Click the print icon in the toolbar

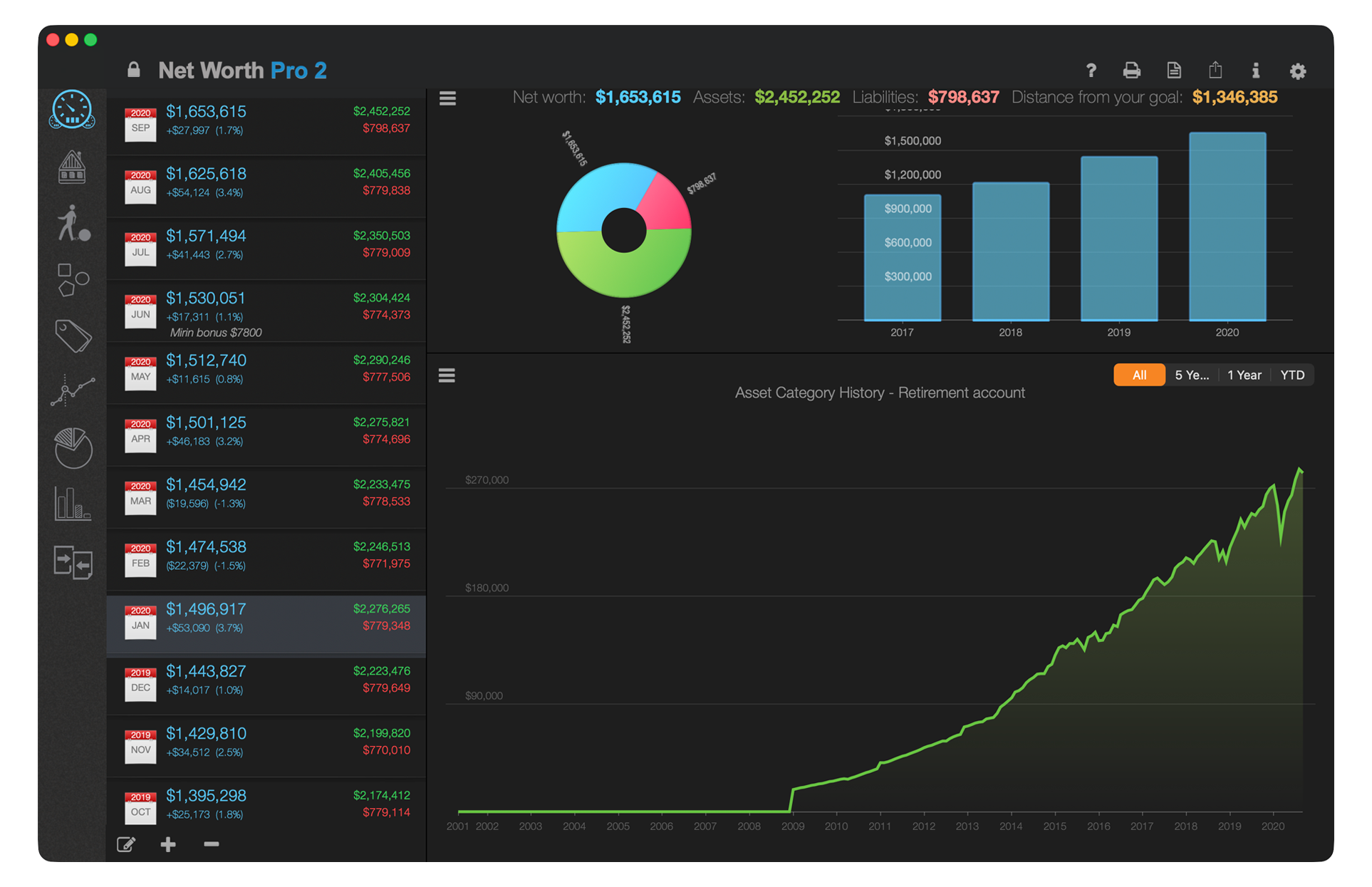[1131, 71]
